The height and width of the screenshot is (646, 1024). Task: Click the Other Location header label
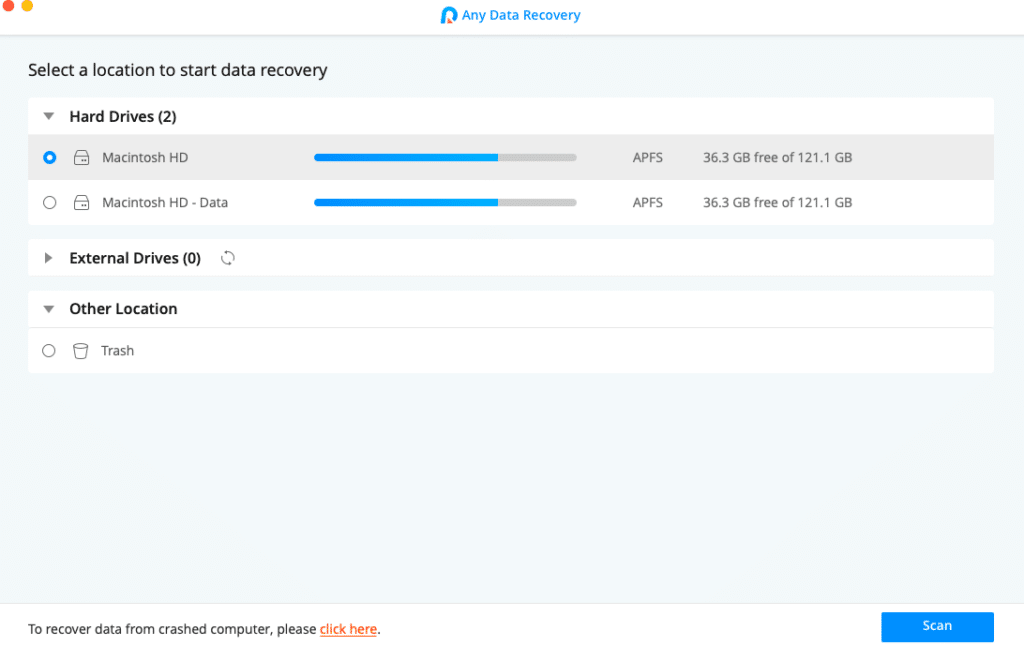coord(123,309)
